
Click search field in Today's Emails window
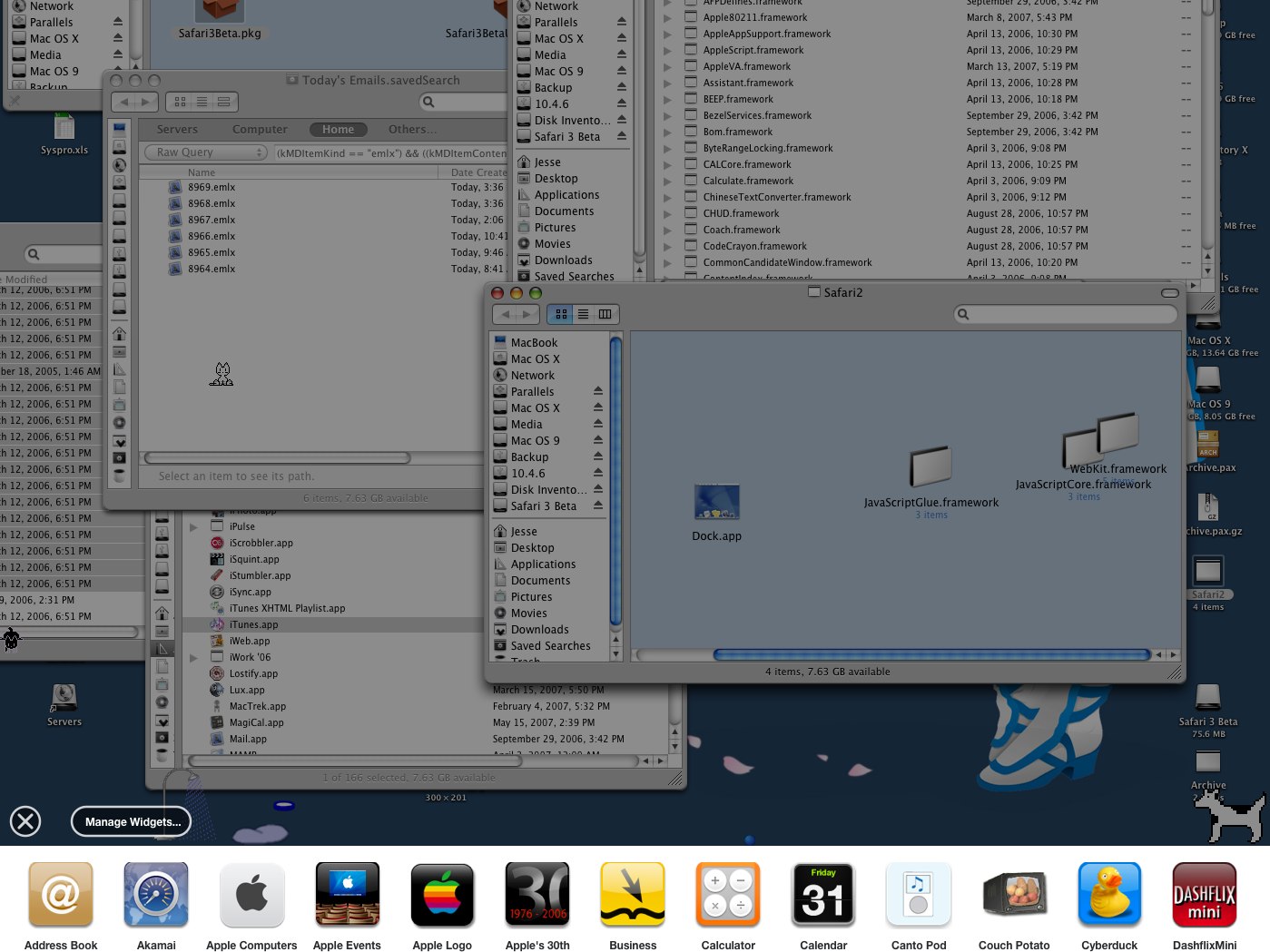(463, 102)
